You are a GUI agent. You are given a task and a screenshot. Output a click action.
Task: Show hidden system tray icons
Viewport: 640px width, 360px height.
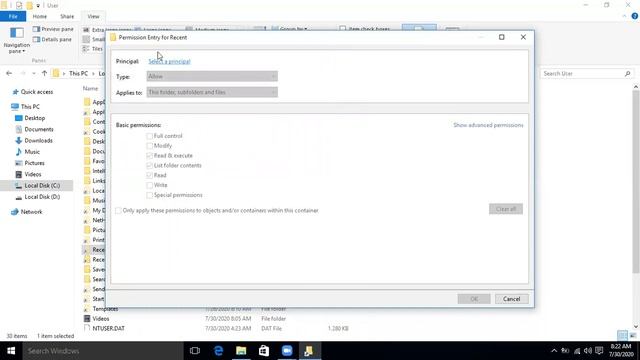pyautogui.click(x=554, y=351)
